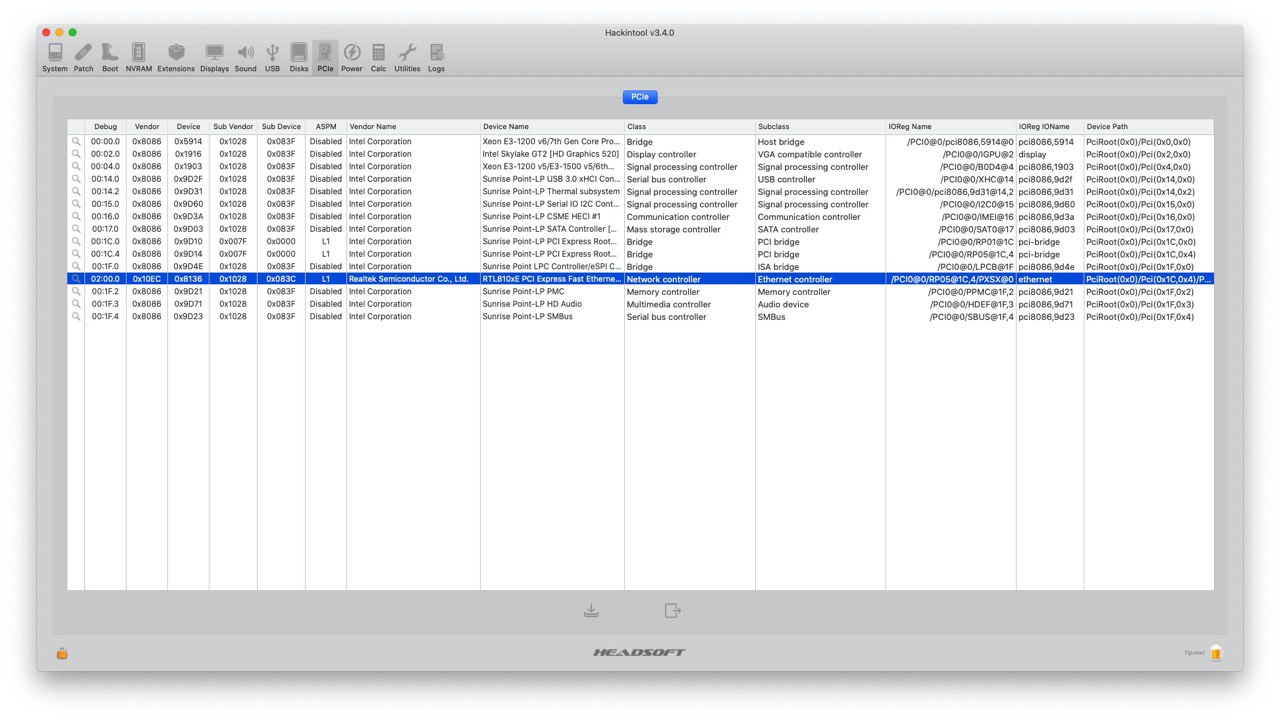
Task: Click the Host bridge subclass cell
Action: pyautogui.click(x=820, y=142)
